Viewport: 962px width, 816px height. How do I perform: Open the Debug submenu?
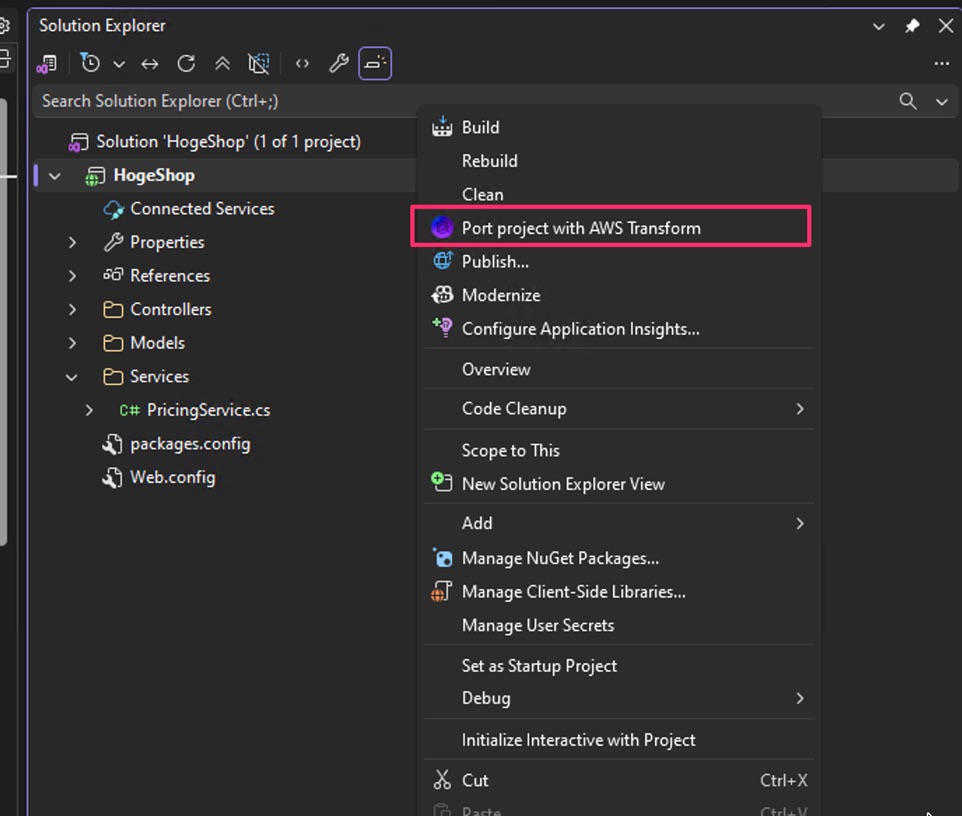point(618,698)
